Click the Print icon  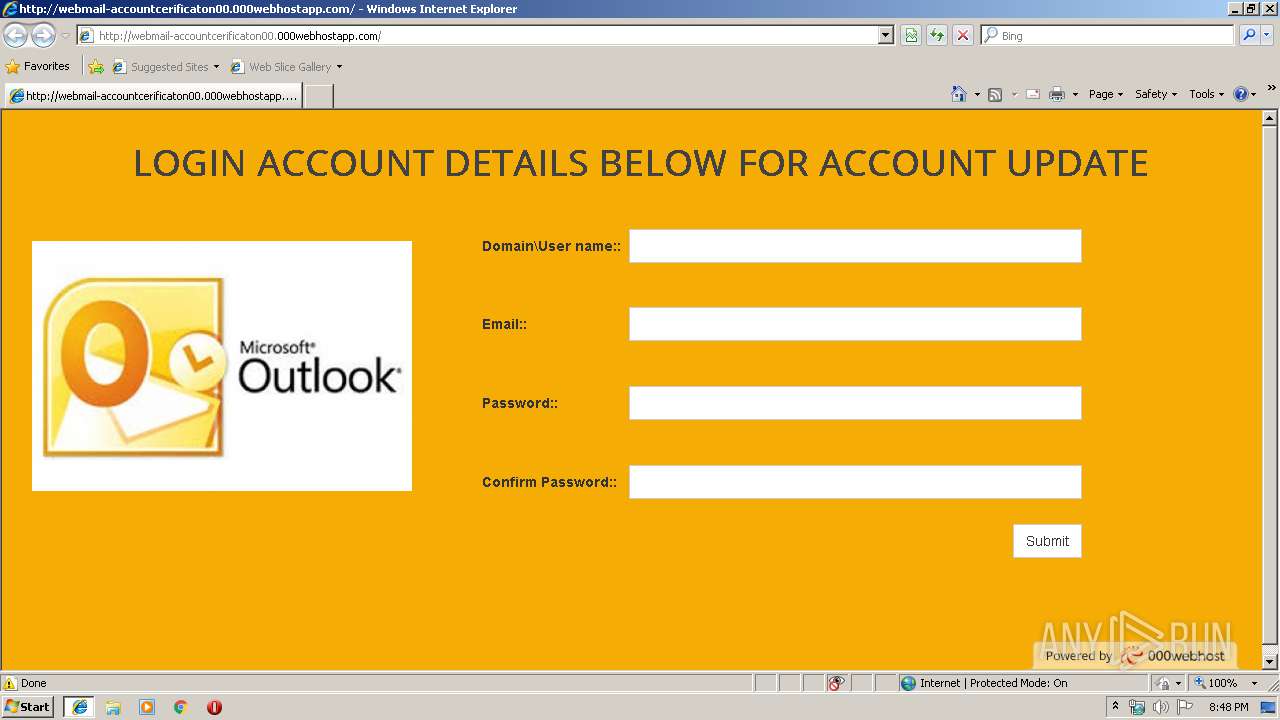pos(1057,94)
